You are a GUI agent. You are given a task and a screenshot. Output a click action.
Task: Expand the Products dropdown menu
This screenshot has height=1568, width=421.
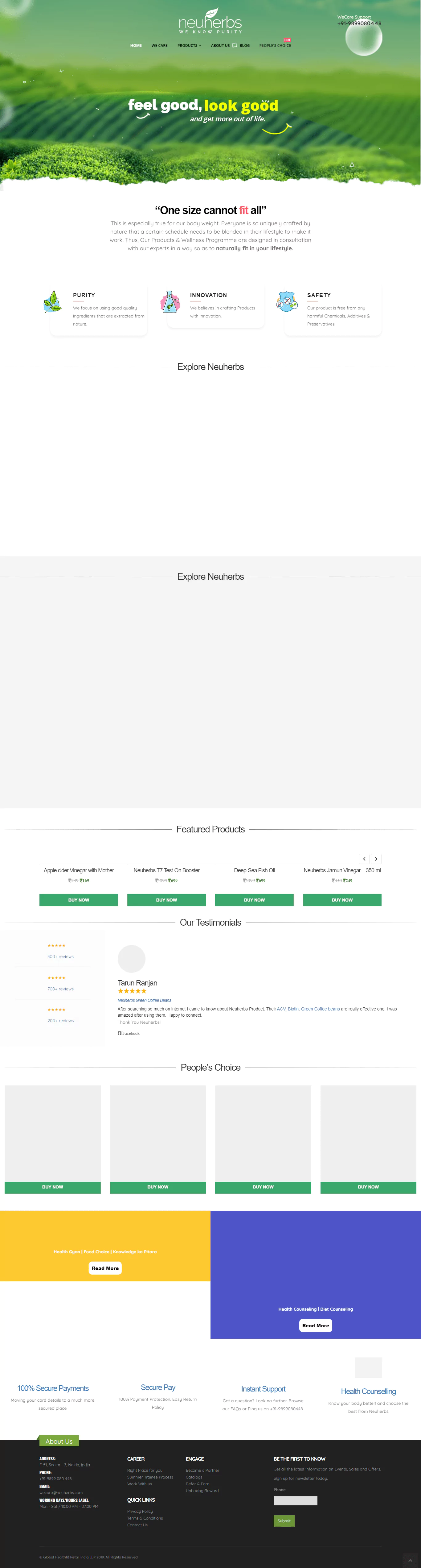pyautogui.click(x=189, y=46)
